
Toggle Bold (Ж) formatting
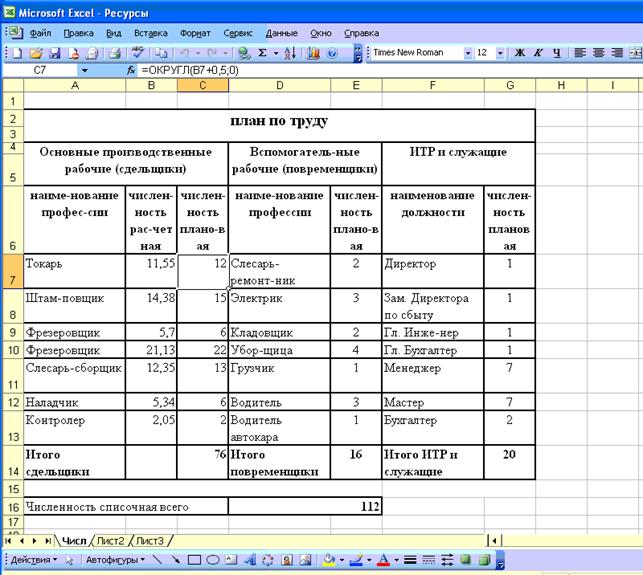click(520, 53)
